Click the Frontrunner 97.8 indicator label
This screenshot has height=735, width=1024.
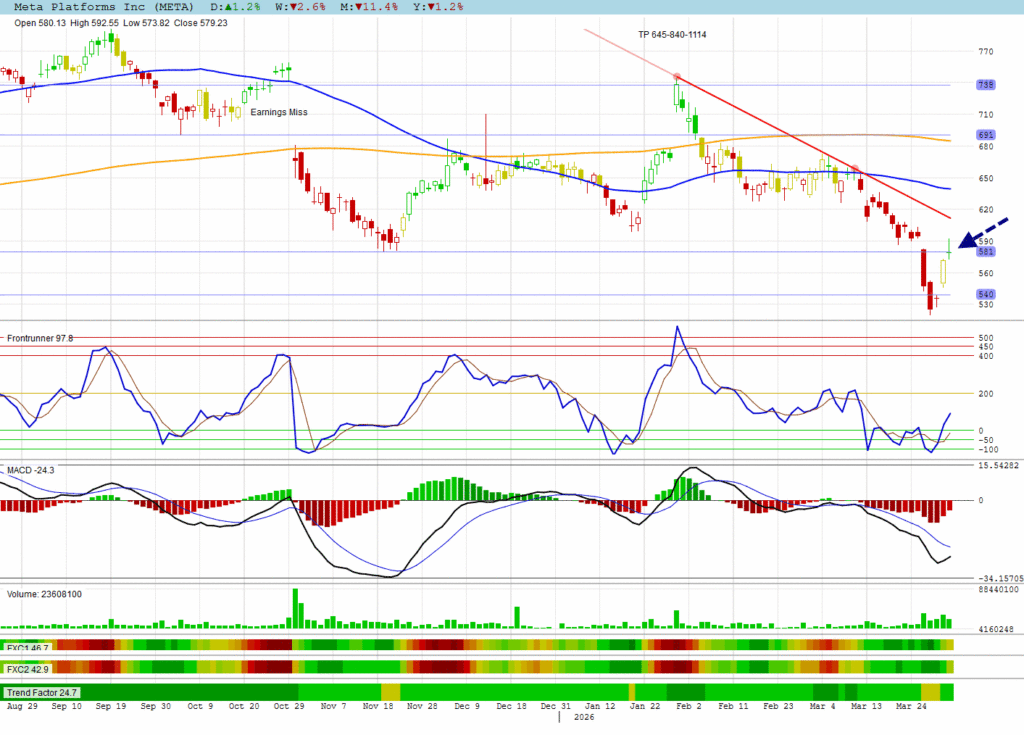coord(40,339)
